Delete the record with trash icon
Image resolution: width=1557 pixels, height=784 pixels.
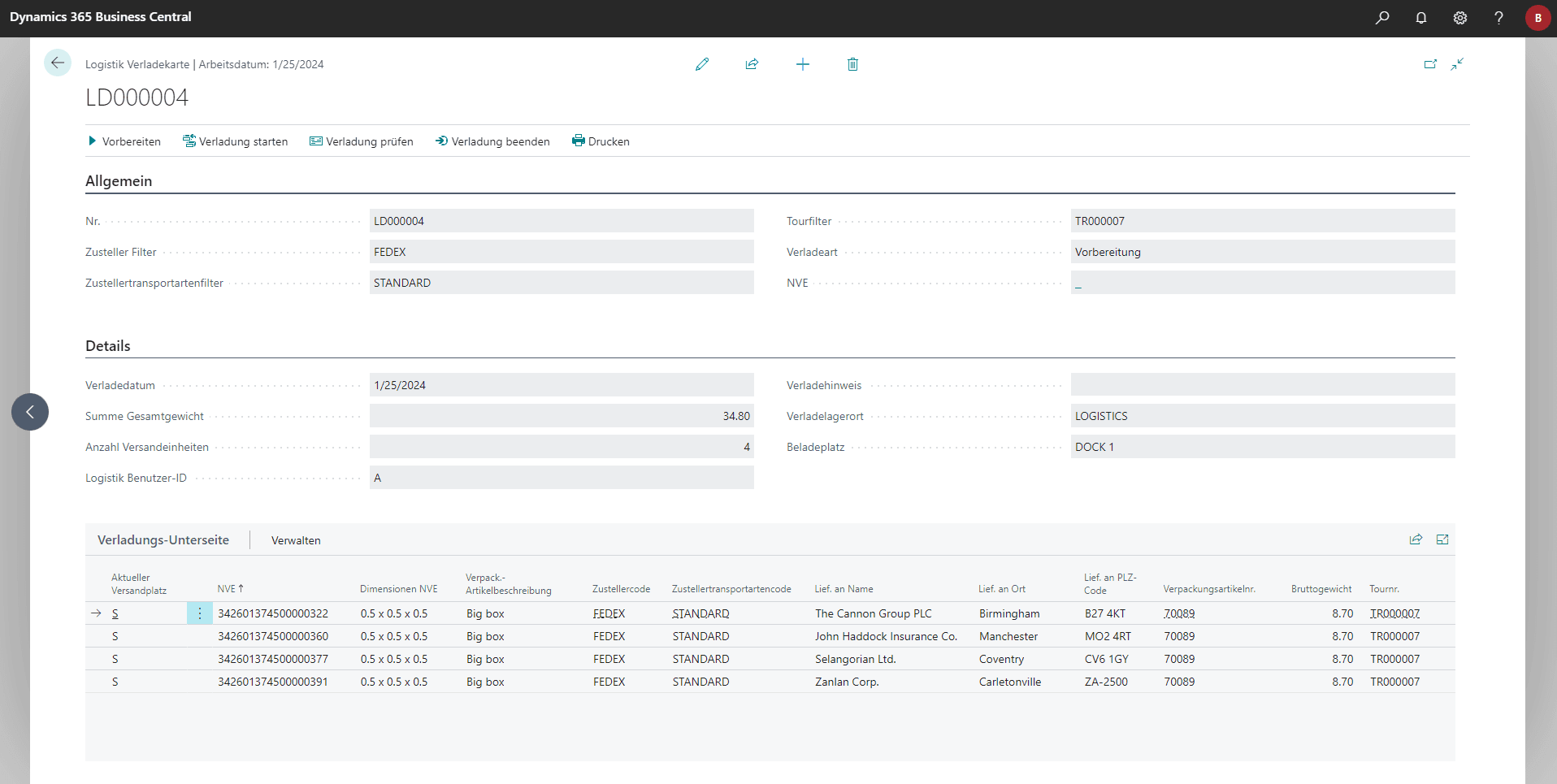pos(852,64)
